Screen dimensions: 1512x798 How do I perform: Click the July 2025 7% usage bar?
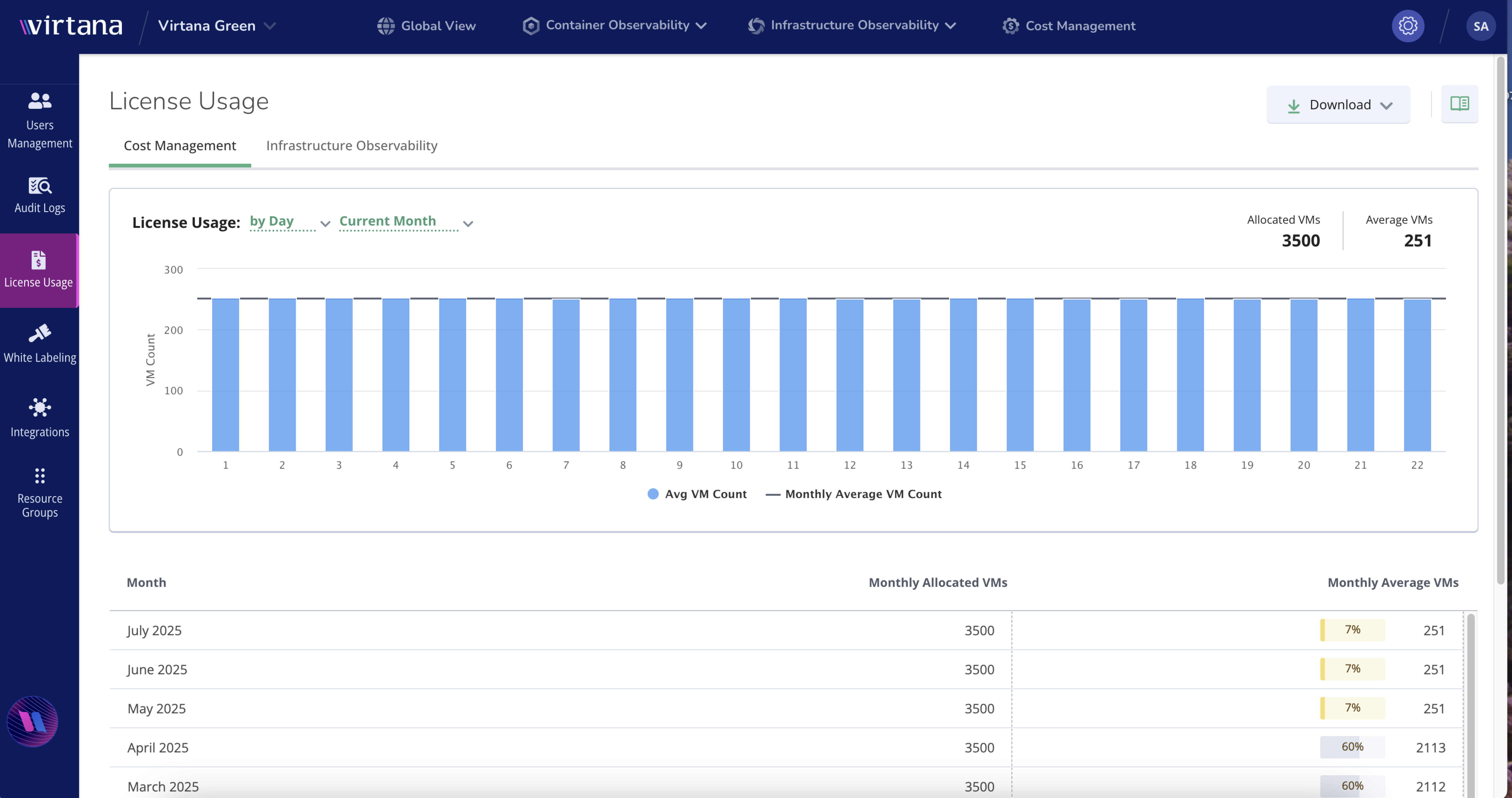click(1352, 630)
